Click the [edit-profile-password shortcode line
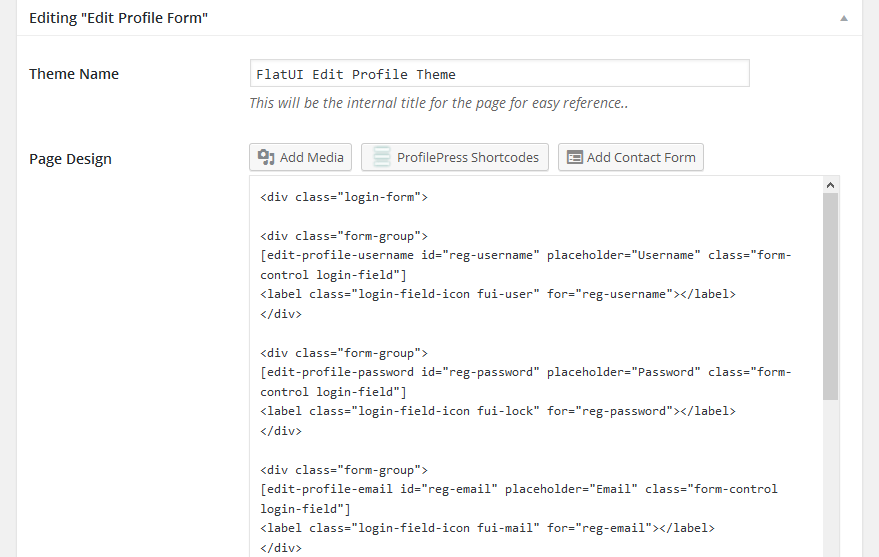This screenshot has width=879, height=557. click(x=526, y=372)
